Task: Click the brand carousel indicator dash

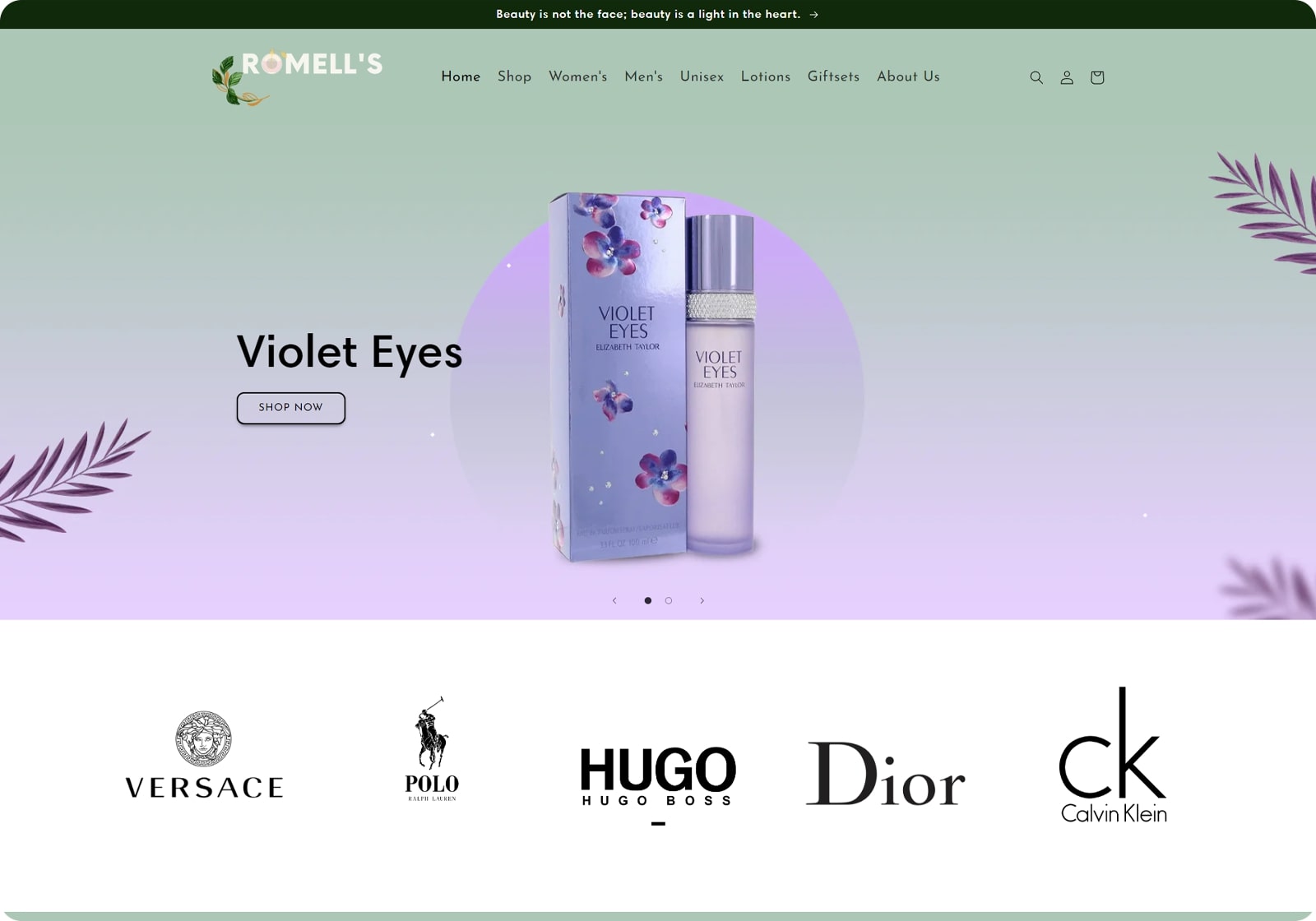Action: (x=658, y=823)
